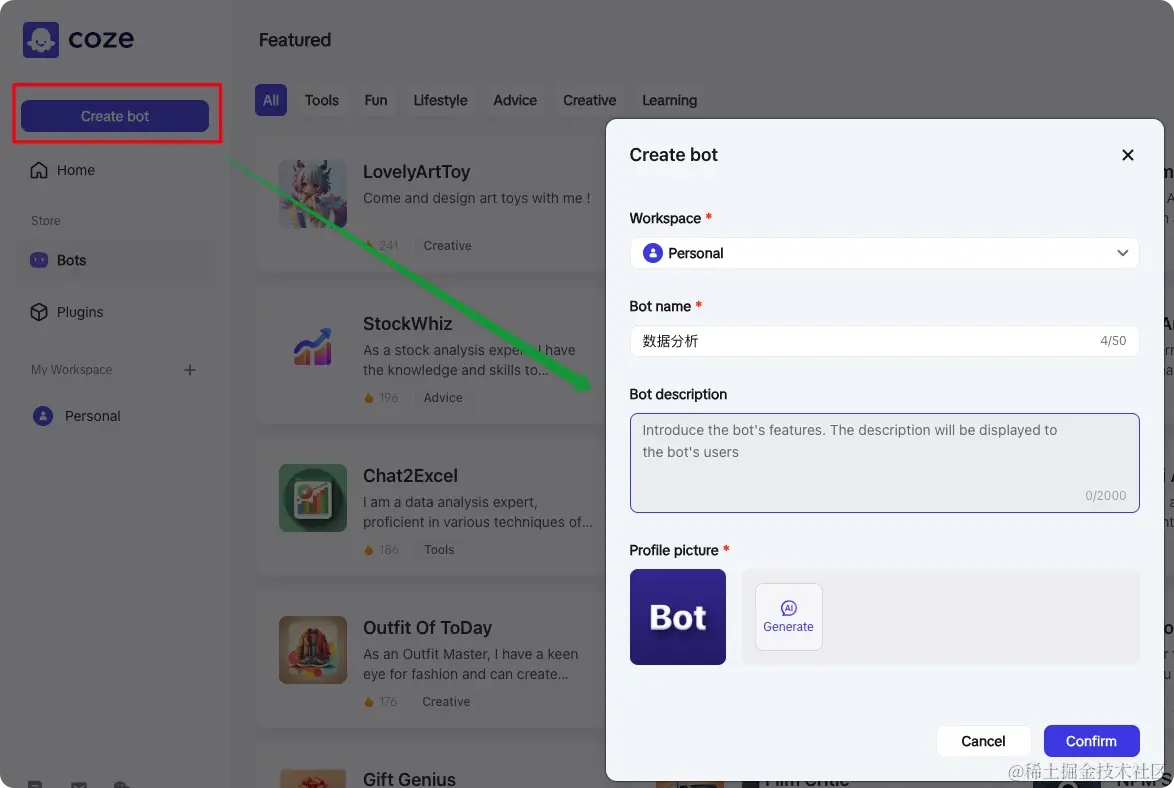Switch to the Creative category tab
1174x788 pixels.
coord(589,100)
